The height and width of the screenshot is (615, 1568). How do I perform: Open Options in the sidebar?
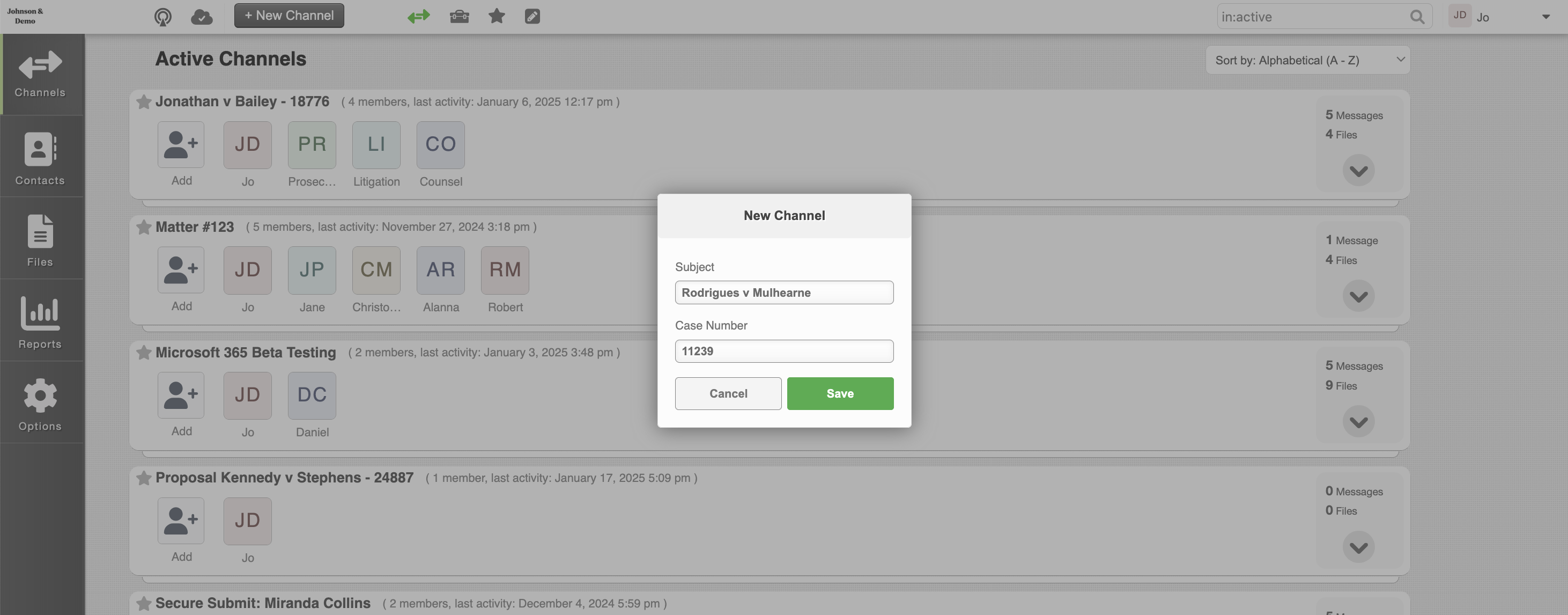pos(40,404)
